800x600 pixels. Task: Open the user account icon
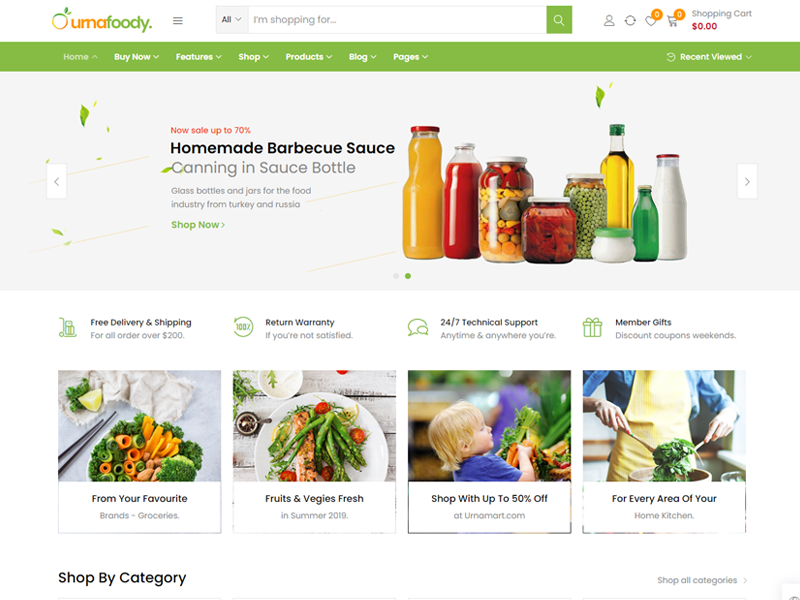pyautogui.click(x=609, y=20)
